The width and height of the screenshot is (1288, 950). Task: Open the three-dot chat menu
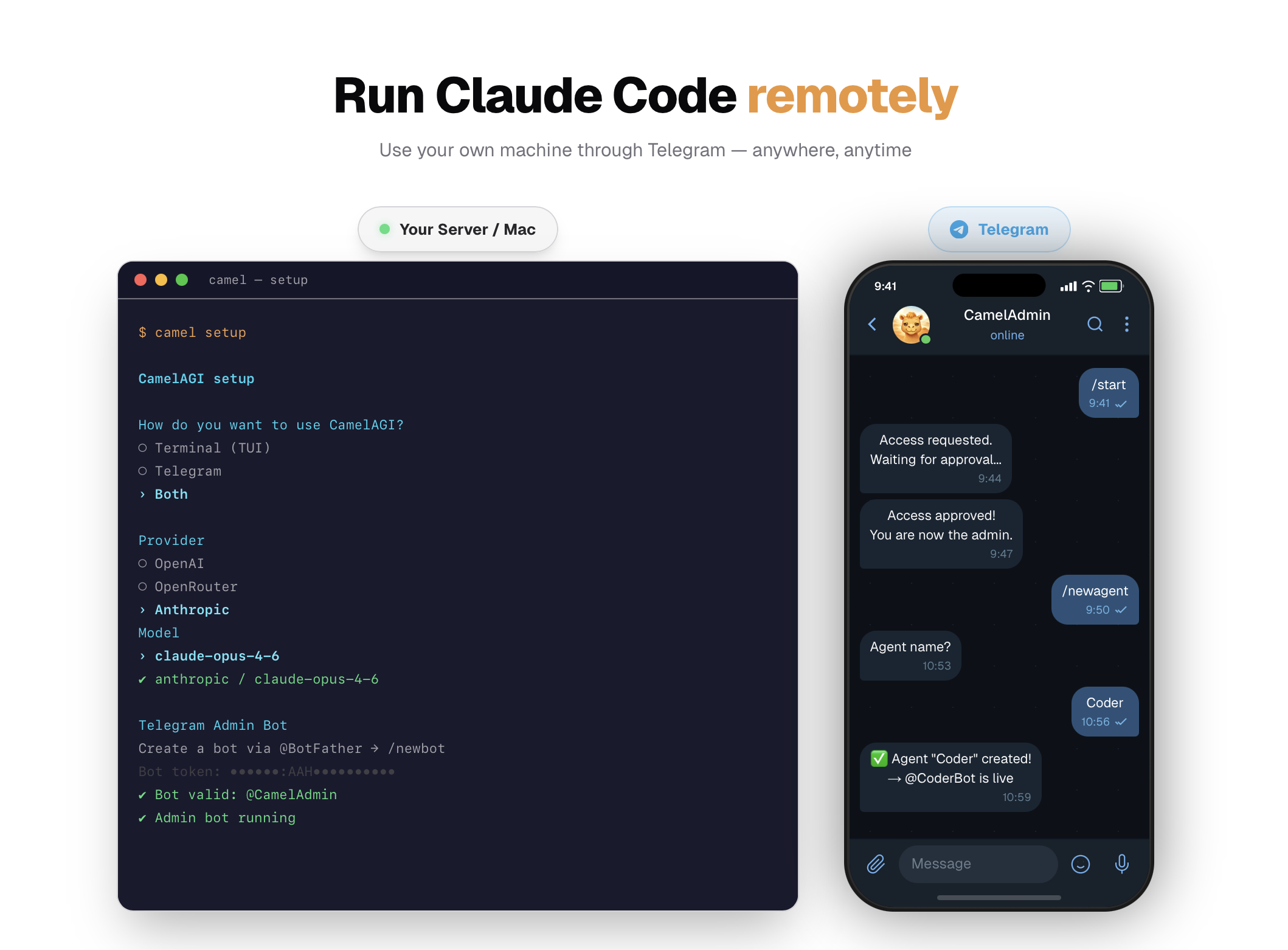(1127, 324)
